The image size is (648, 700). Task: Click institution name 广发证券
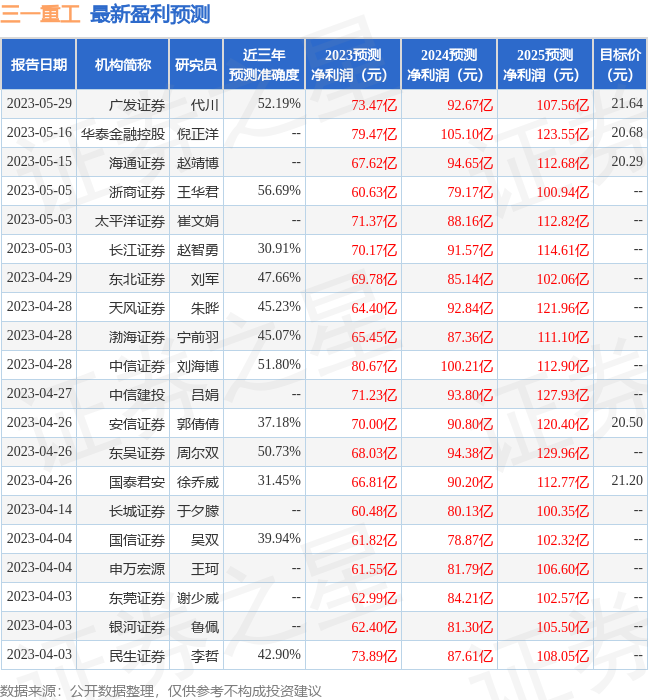[137, 105]
